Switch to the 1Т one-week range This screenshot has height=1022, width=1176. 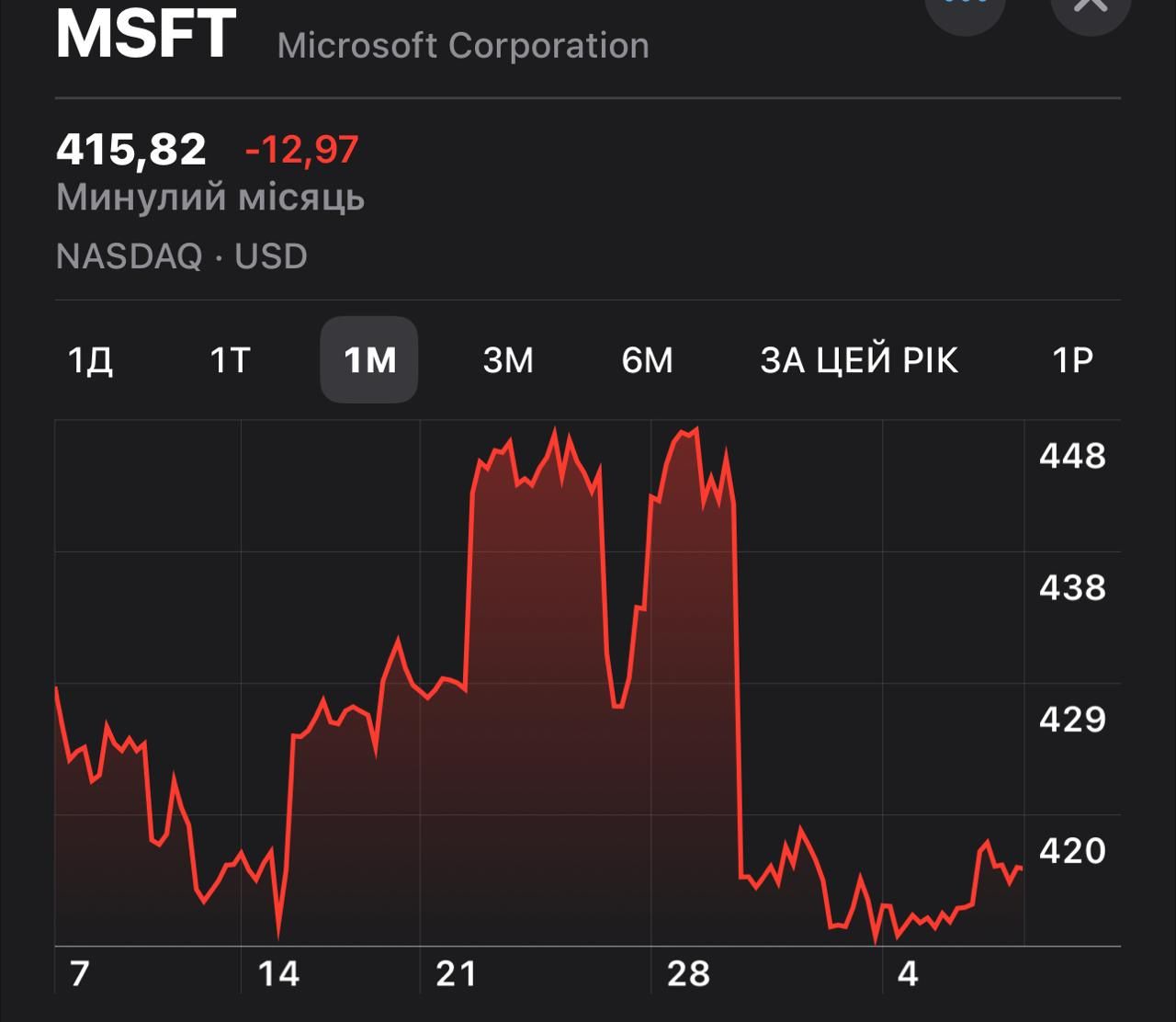pos(231,360)
